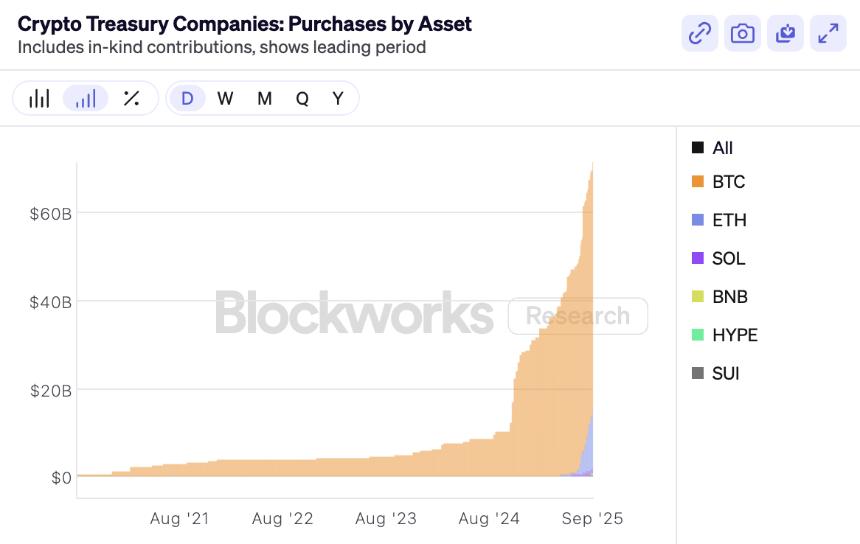The height and width of the screenshot is (544, 860).
Task: Expand the chart to fullscreen
Action: [828, 33]
